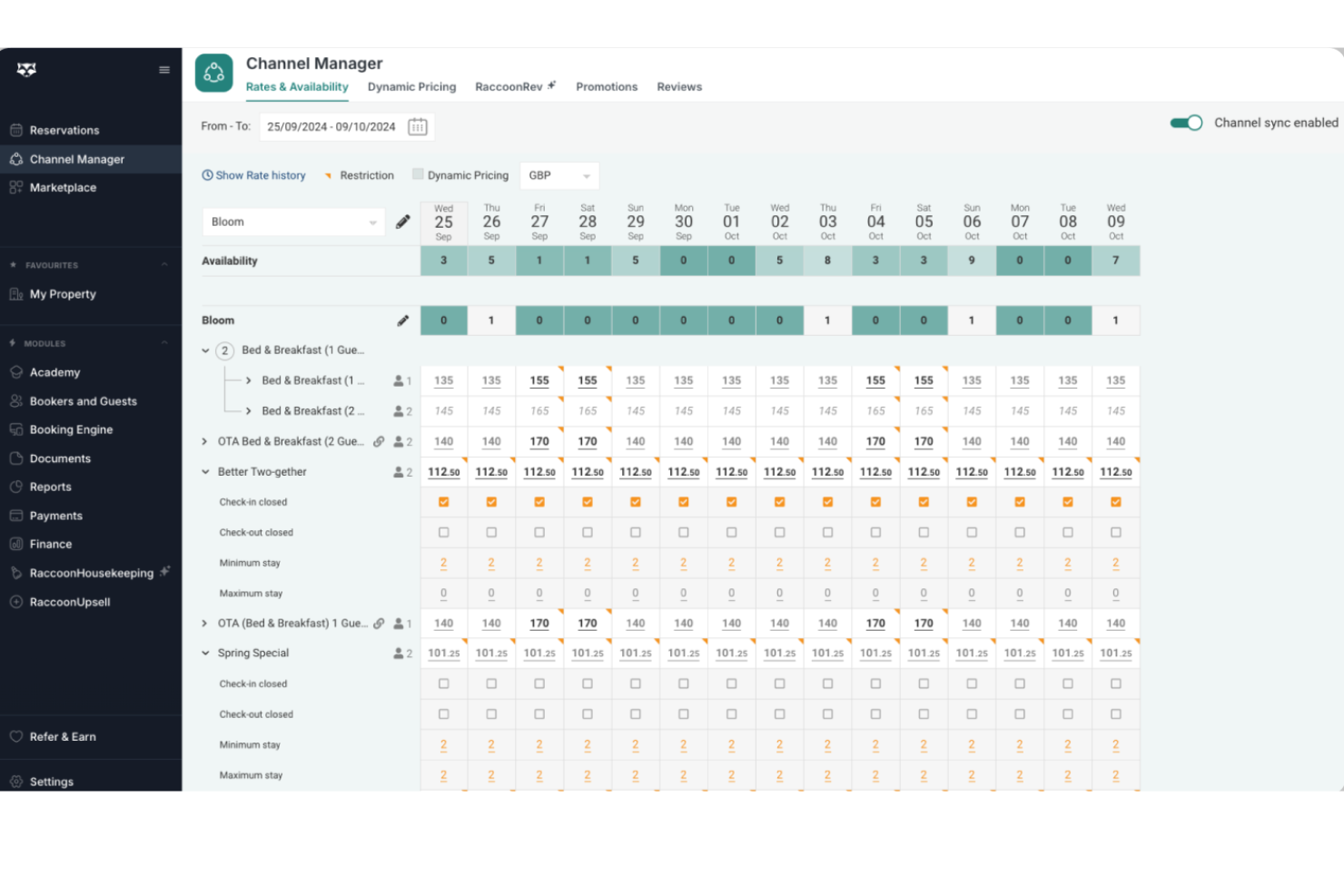1344x896 pixels.
Task: Open the GBP currency dropdown
Action: point(558,175)
